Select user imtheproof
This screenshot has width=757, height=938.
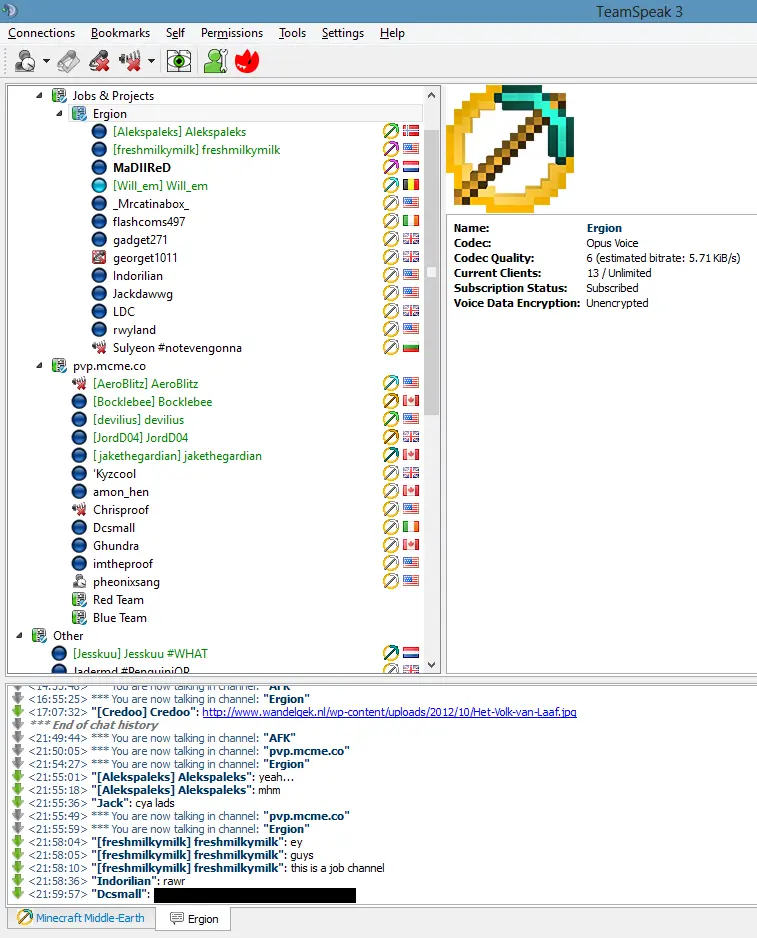(x=123, y=564)
